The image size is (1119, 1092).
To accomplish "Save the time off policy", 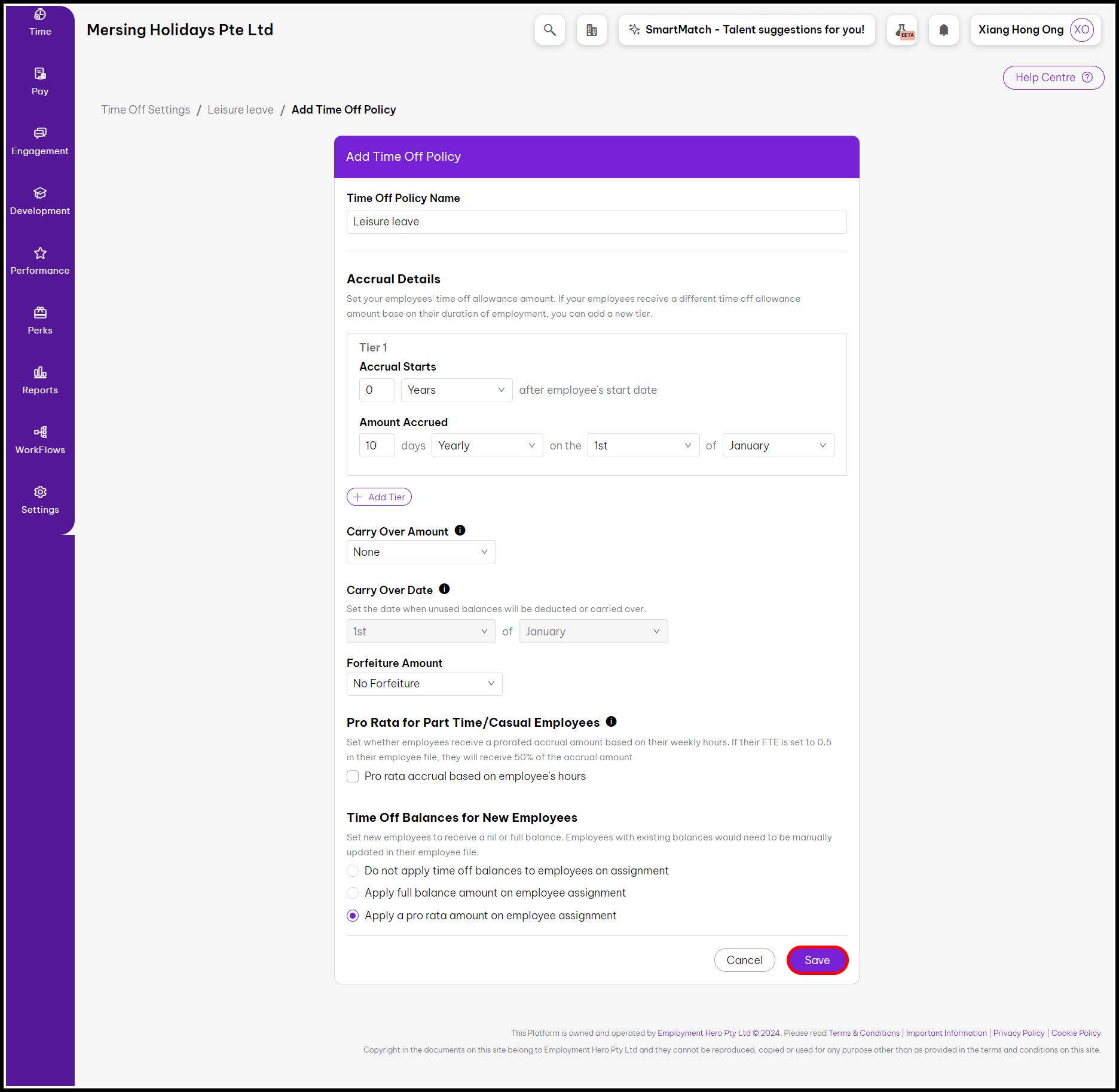I will click(x=817, y=960).
